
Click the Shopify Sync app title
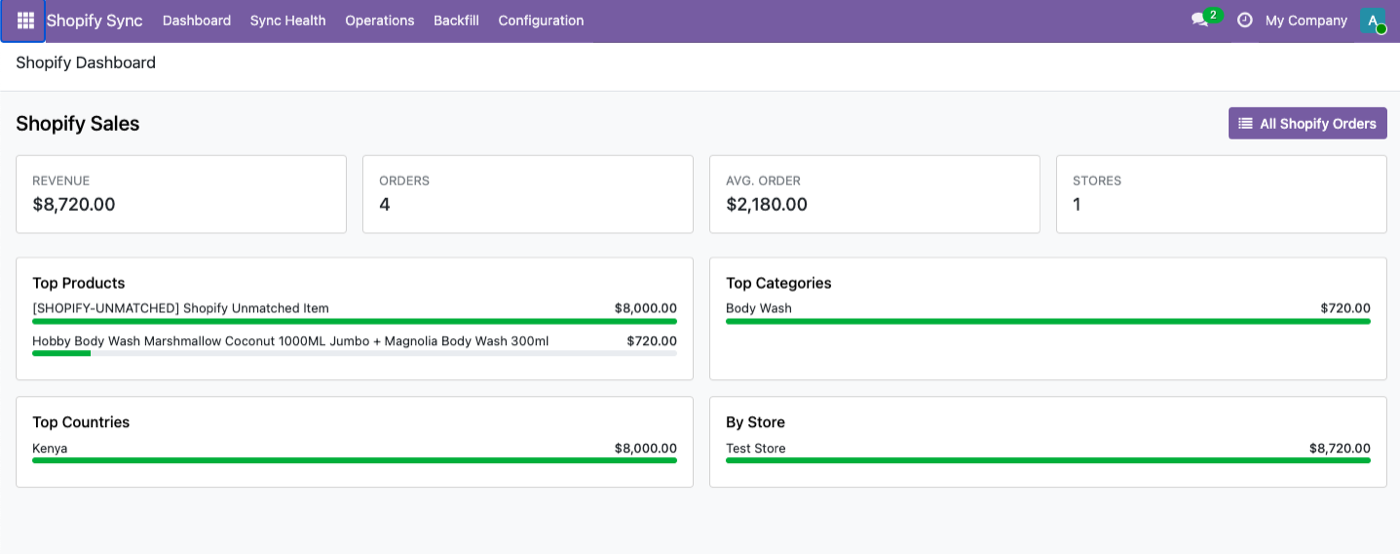94,20
